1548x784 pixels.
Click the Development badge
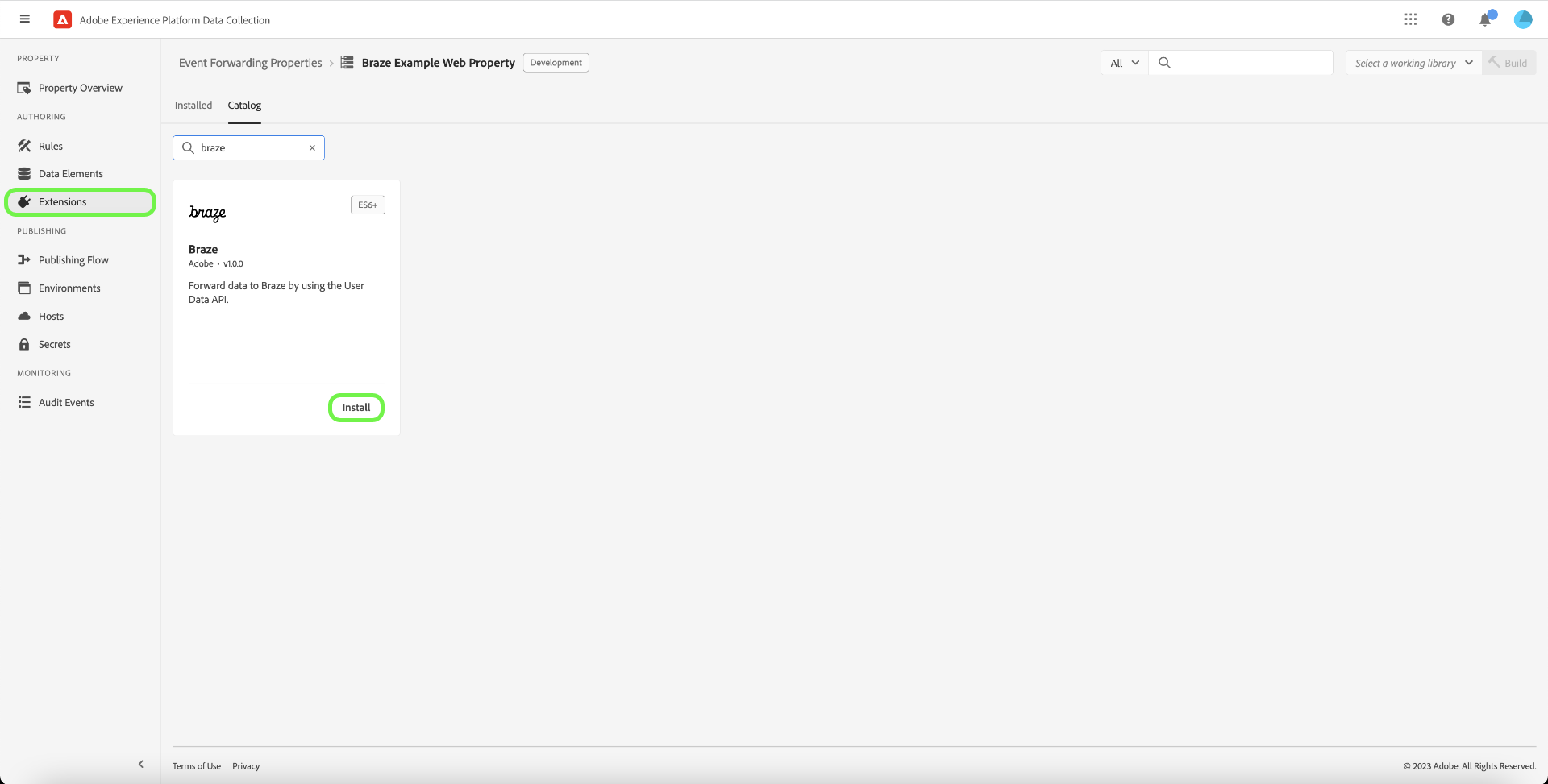(x=556, y=63)
